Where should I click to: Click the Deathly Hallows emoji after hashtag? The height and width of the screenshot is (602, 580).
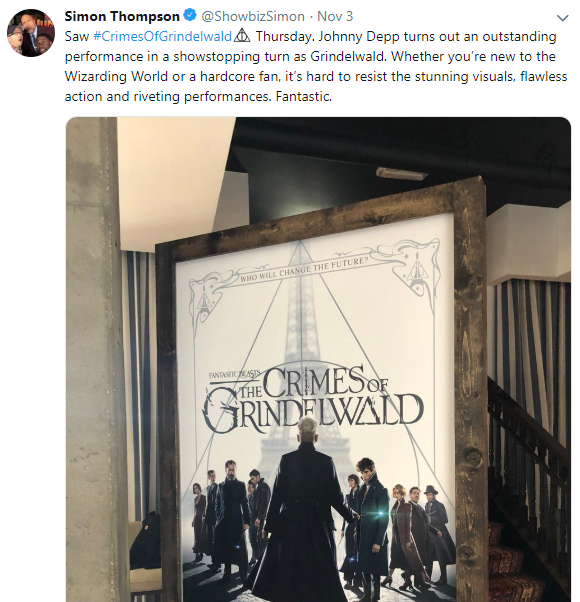click(242, 36)
